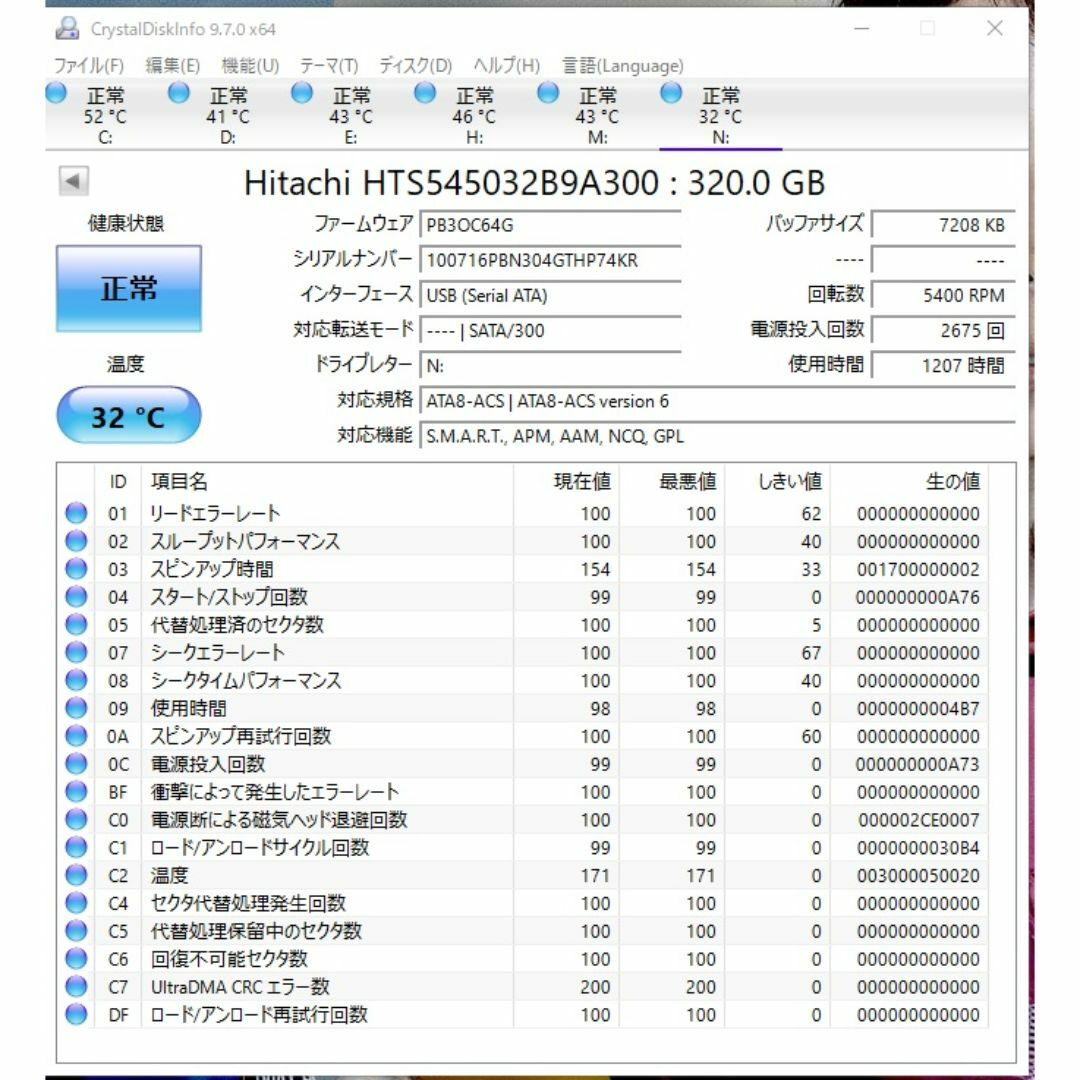Click the 現在値 column header
Image resolution: width=1080 pixels, height=1080 pixels.
click(x=566, y=481)
